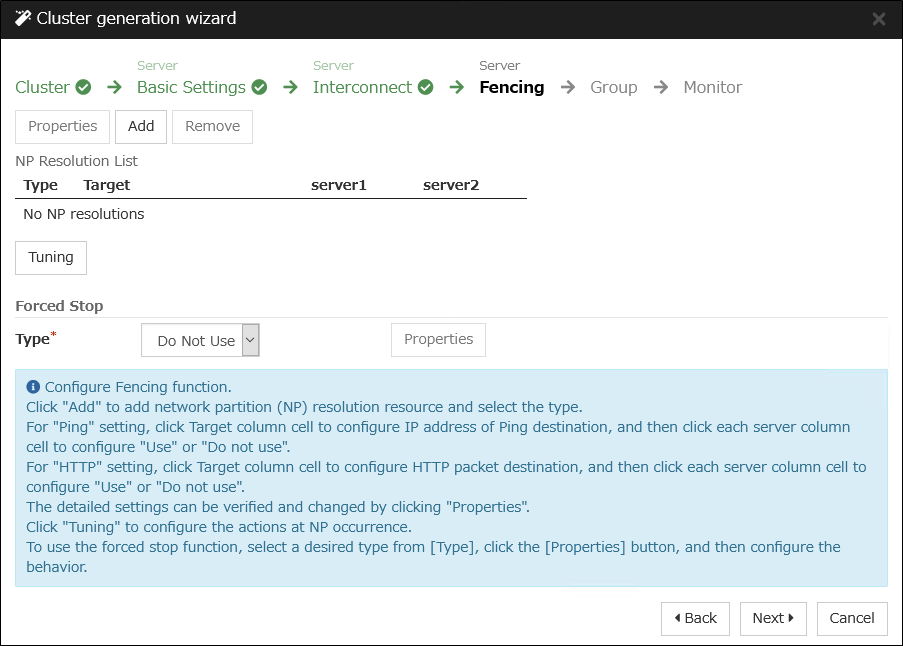
Task: Click the green checkmark beside Interconnect
Action: pyautogui.click(x=426, y=87)
